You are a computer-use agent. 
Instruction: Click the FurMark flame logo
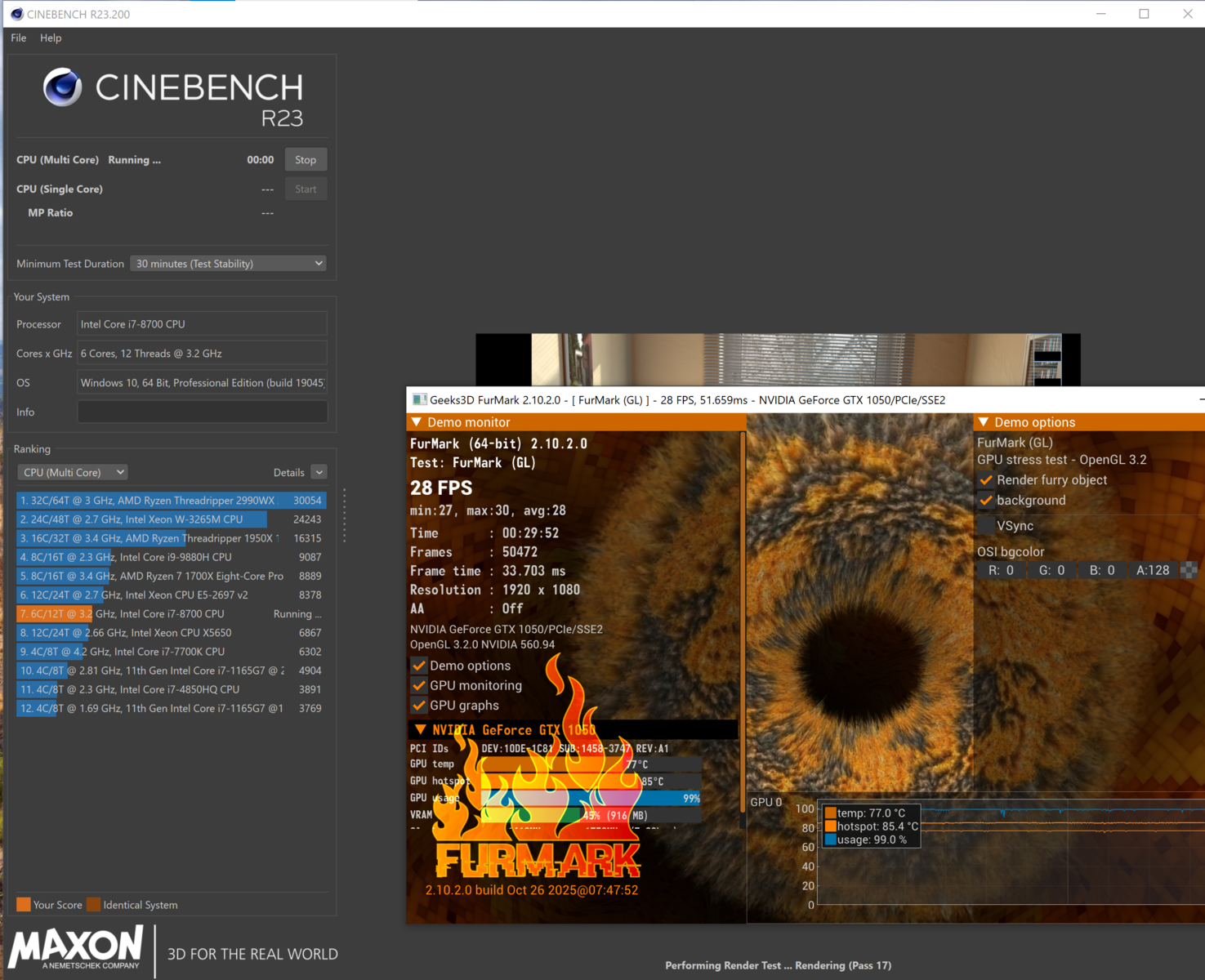[536, 817]
